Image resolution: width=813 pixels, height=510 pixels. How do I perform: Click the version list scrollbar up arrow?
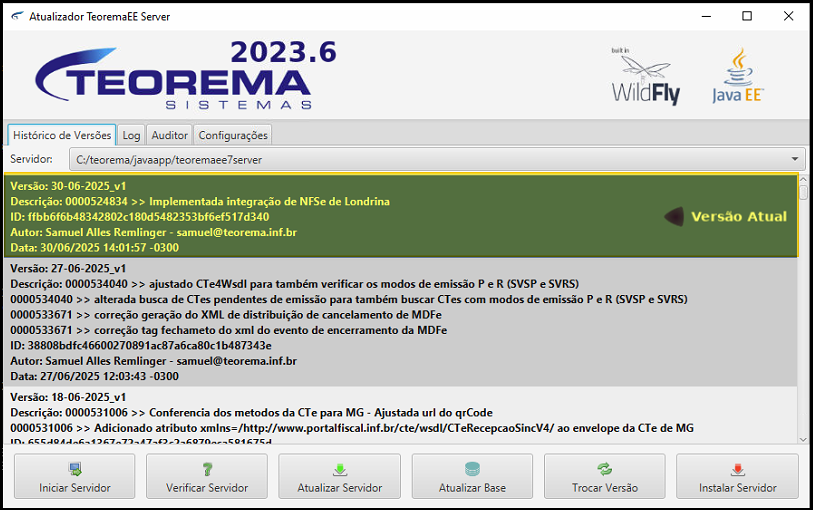pyautogui.click(x=803, y=179)
